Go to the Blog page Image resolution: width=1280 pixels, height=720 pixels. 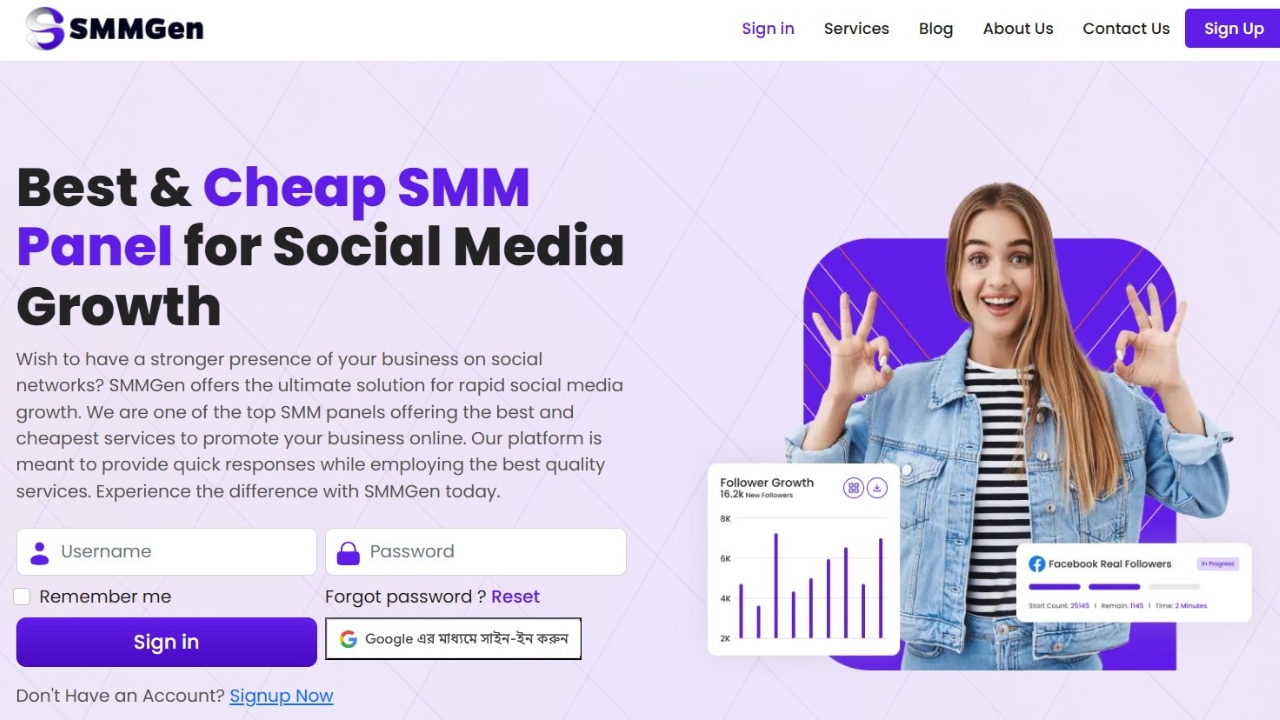pos(936,28)
